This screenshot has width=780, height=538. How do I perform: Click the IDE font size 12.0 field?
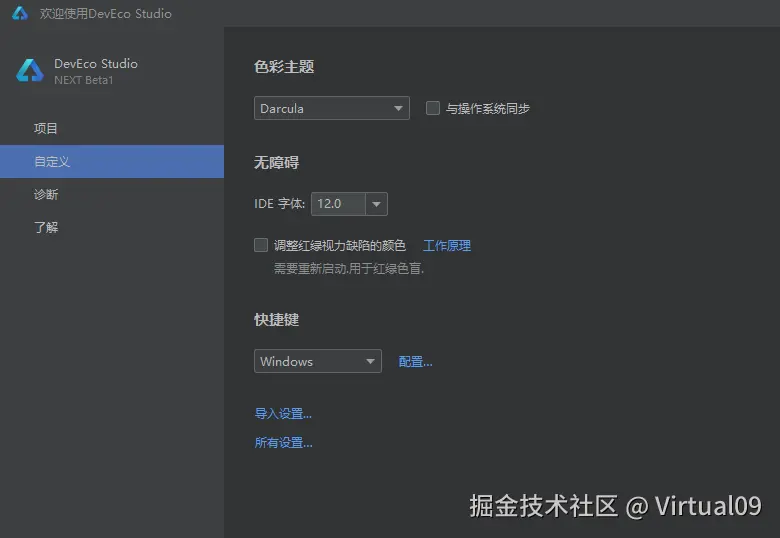[x=339, y=204]
